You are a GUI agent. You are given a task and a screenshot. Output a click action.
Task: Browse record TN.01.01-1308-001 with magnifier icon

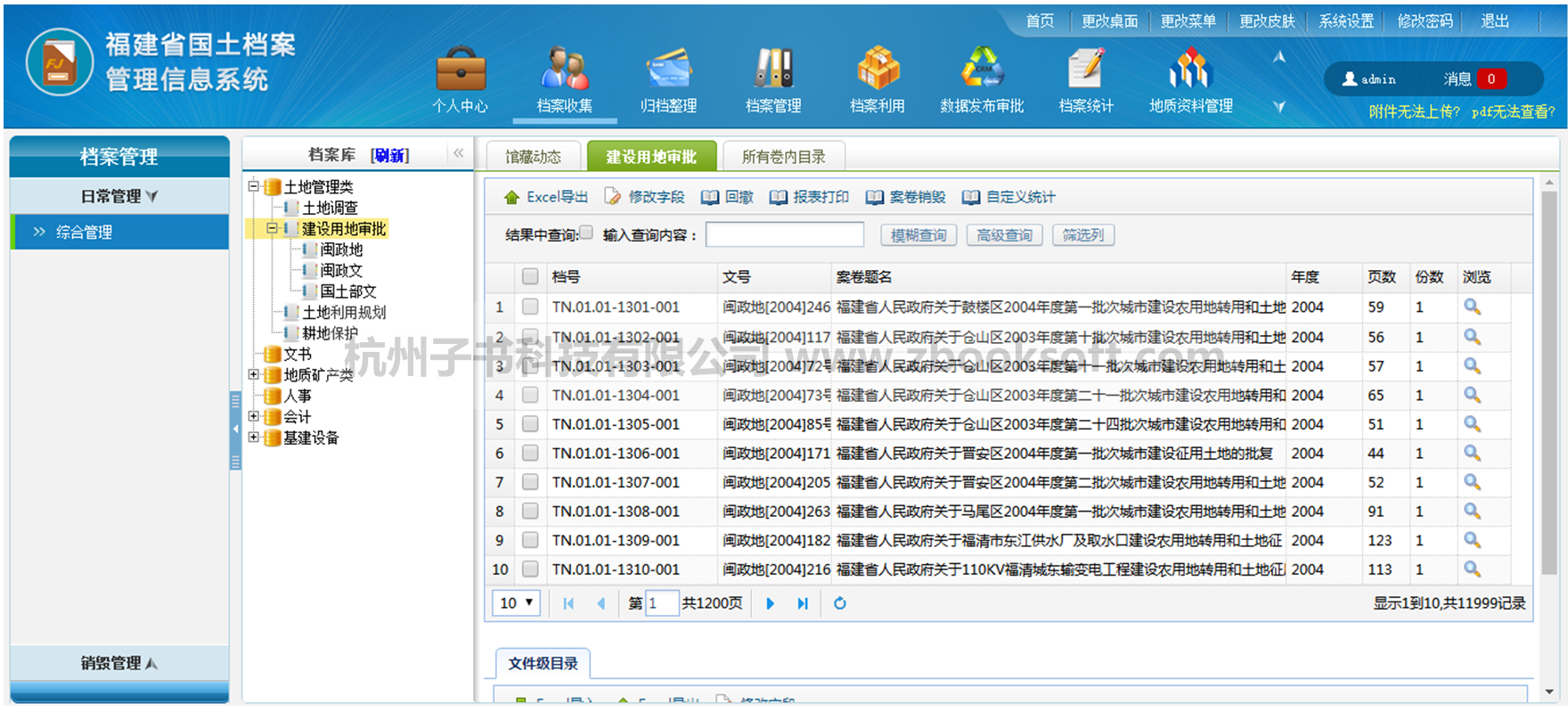[1472, 511]
